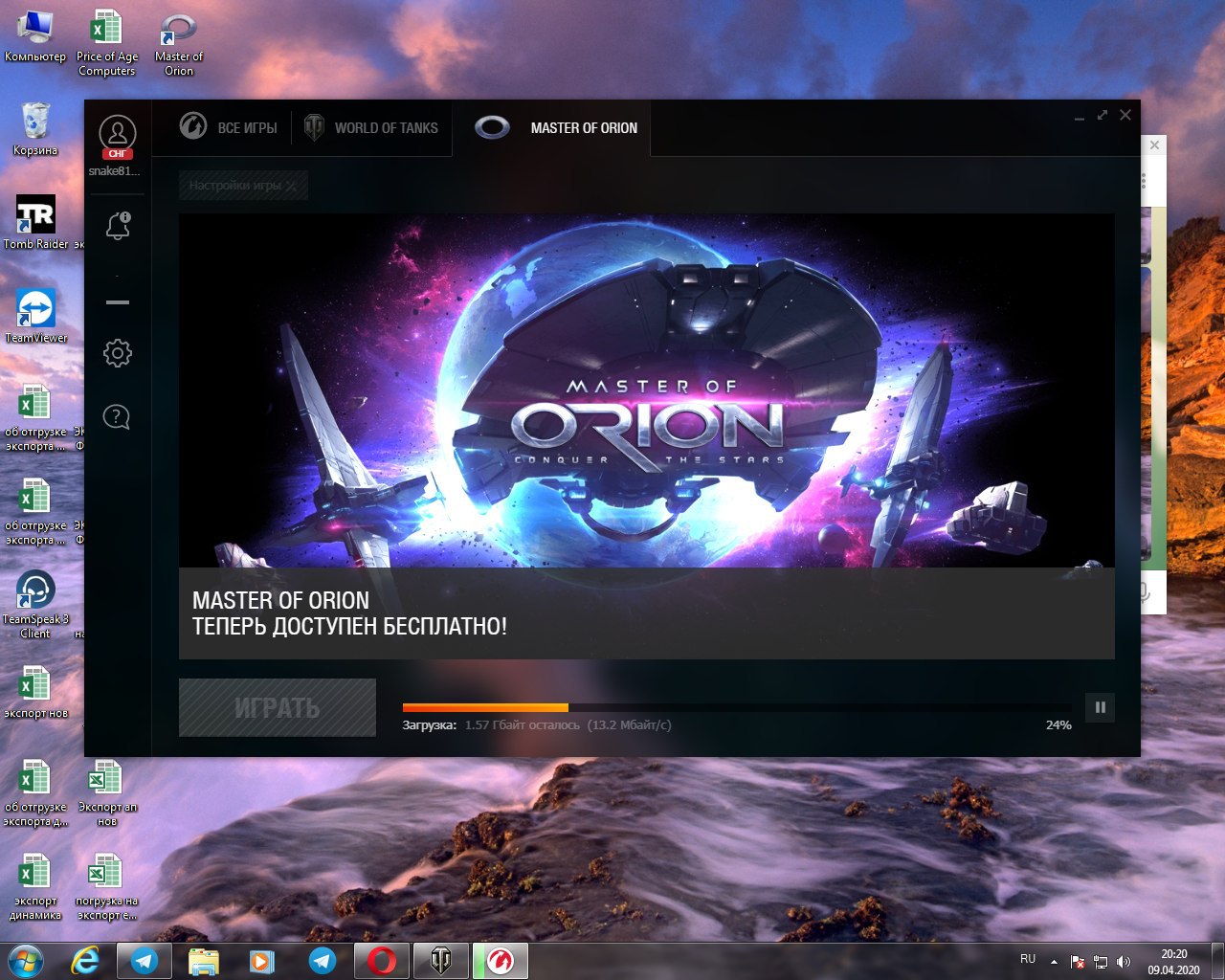Image resolution: width=1225 pixels, height=980 pixels.
Task: Switch to the ВСЕ ИГРЫ tab
Action: pyautogui.click(x=229, y=127)
